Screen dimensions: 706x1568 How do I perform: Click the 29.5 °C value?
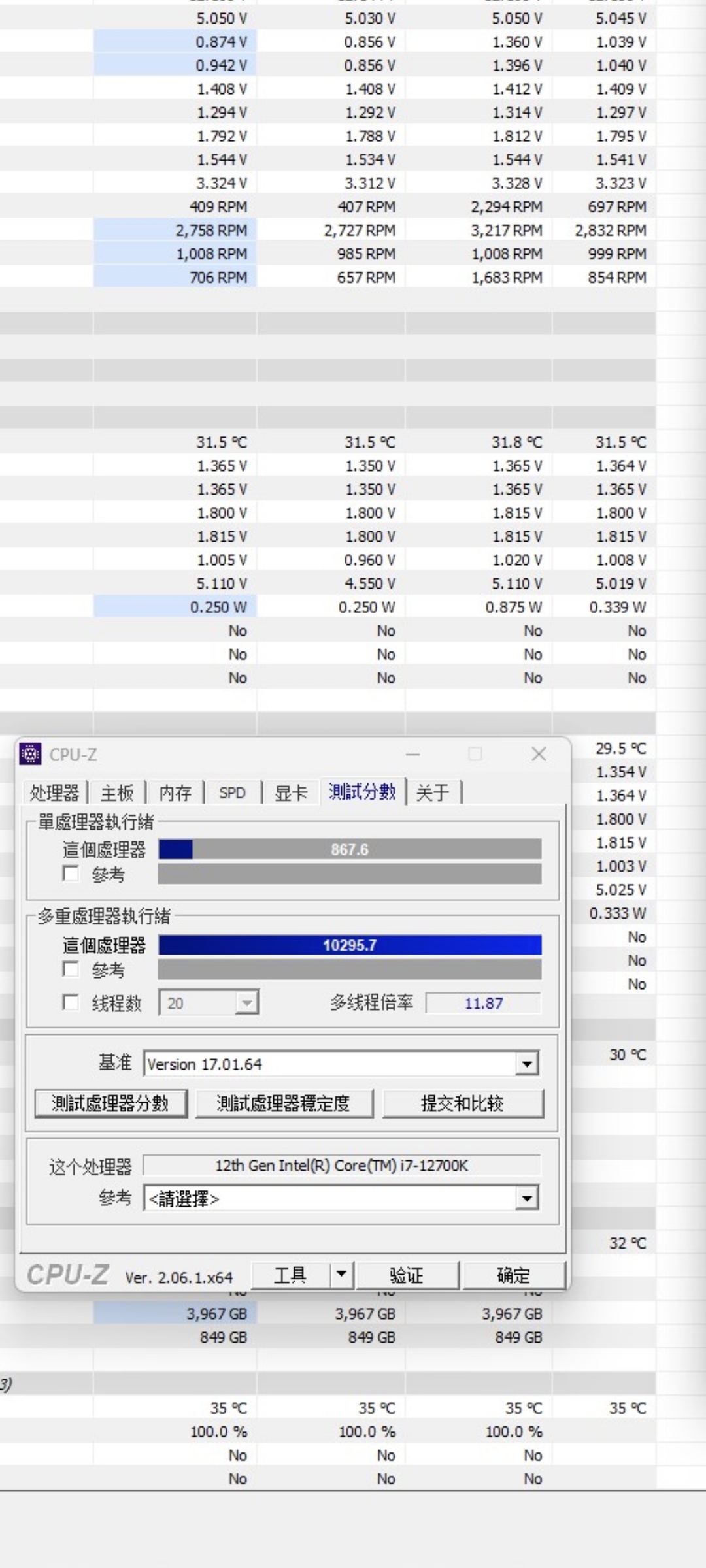tap(620, 748)
